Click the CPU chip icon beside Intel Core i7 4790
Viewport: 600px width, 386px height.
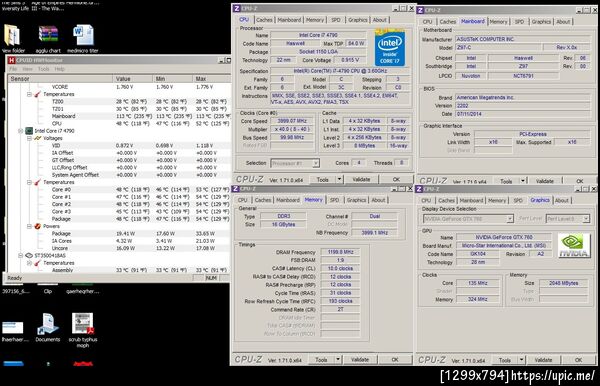(29, 131)
